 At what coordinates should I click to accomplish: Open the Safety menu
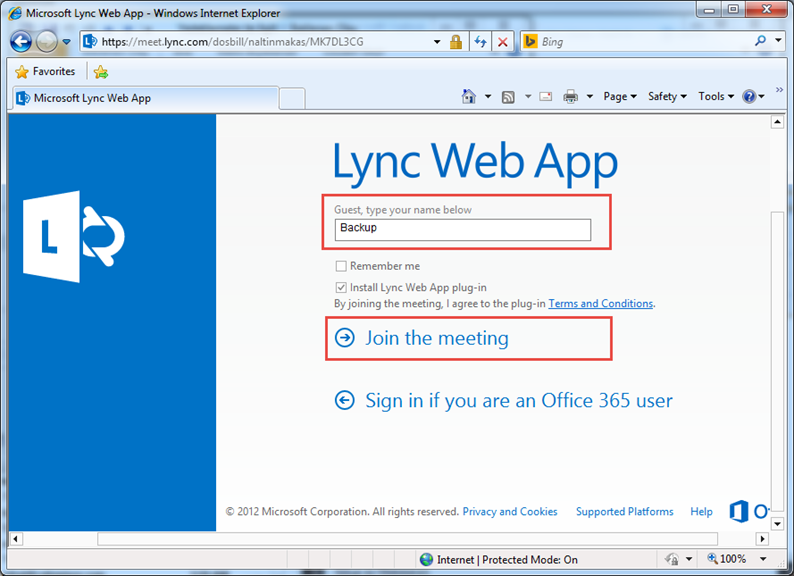point(667,96)
